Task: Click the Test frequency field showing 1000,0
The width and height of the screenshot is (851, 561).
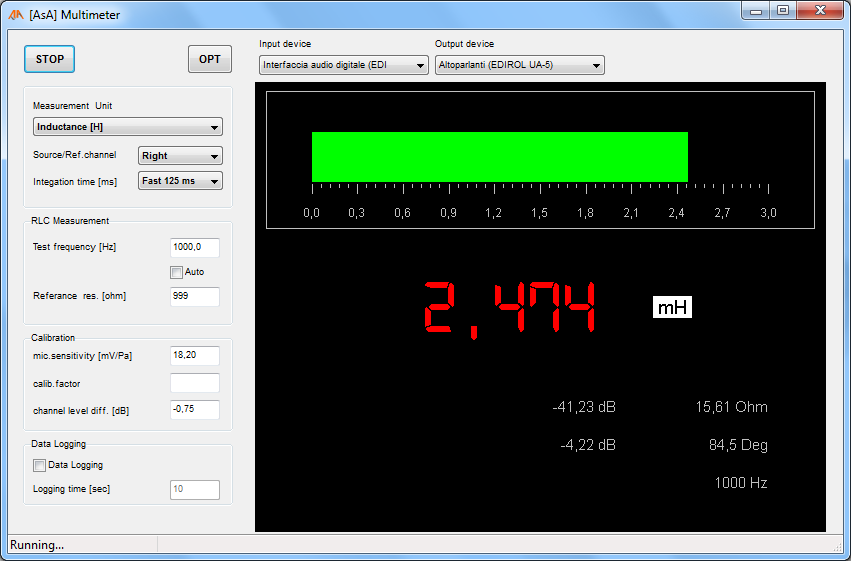Action: tap(195, 247)
